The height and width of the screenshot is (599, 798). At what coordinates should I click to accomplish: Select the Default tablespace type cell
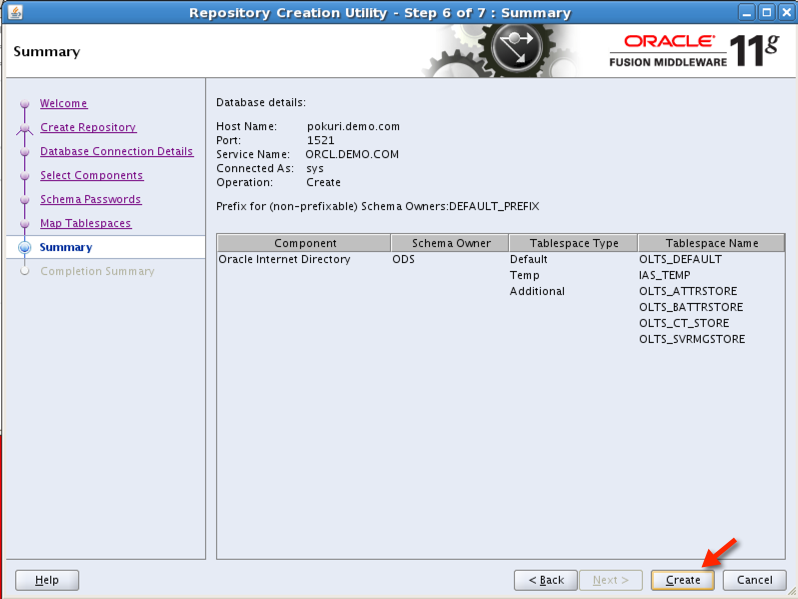pyautogui.click(x=529, y=259)
